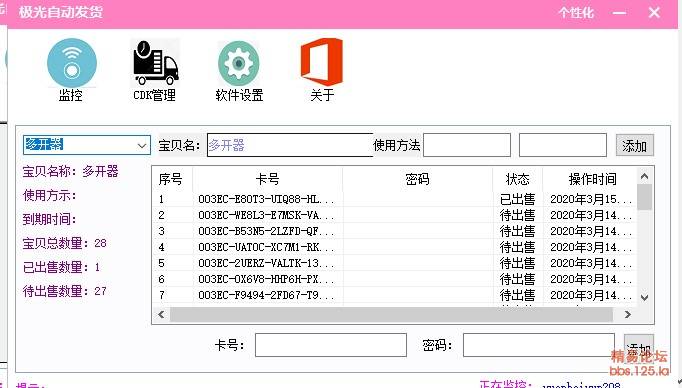Click the 操作时间 column header
Image resolution: width=682 pixels, height=388 pixels.
(x=592, y=179)
